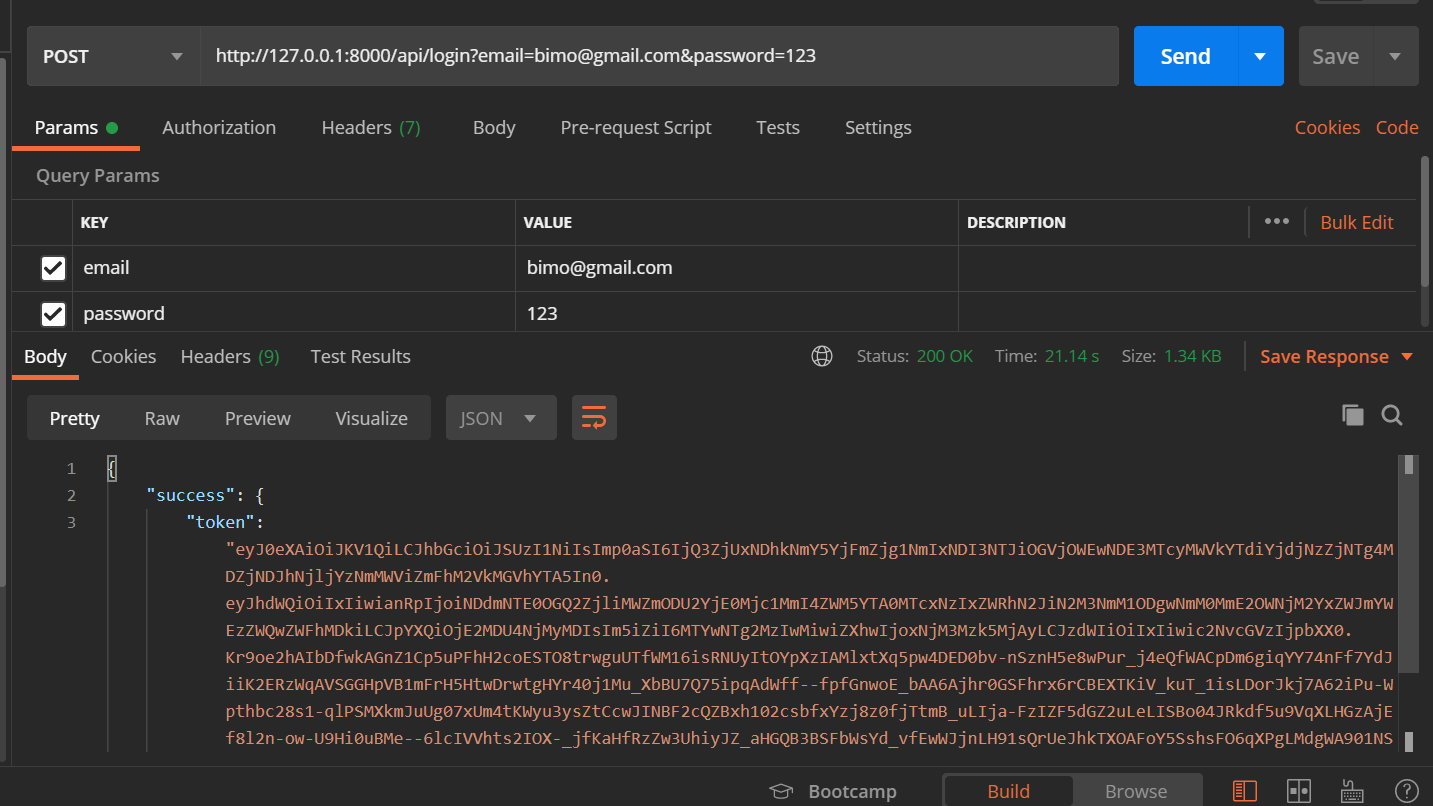Disable the password query parameter

[x=53, y=313]
